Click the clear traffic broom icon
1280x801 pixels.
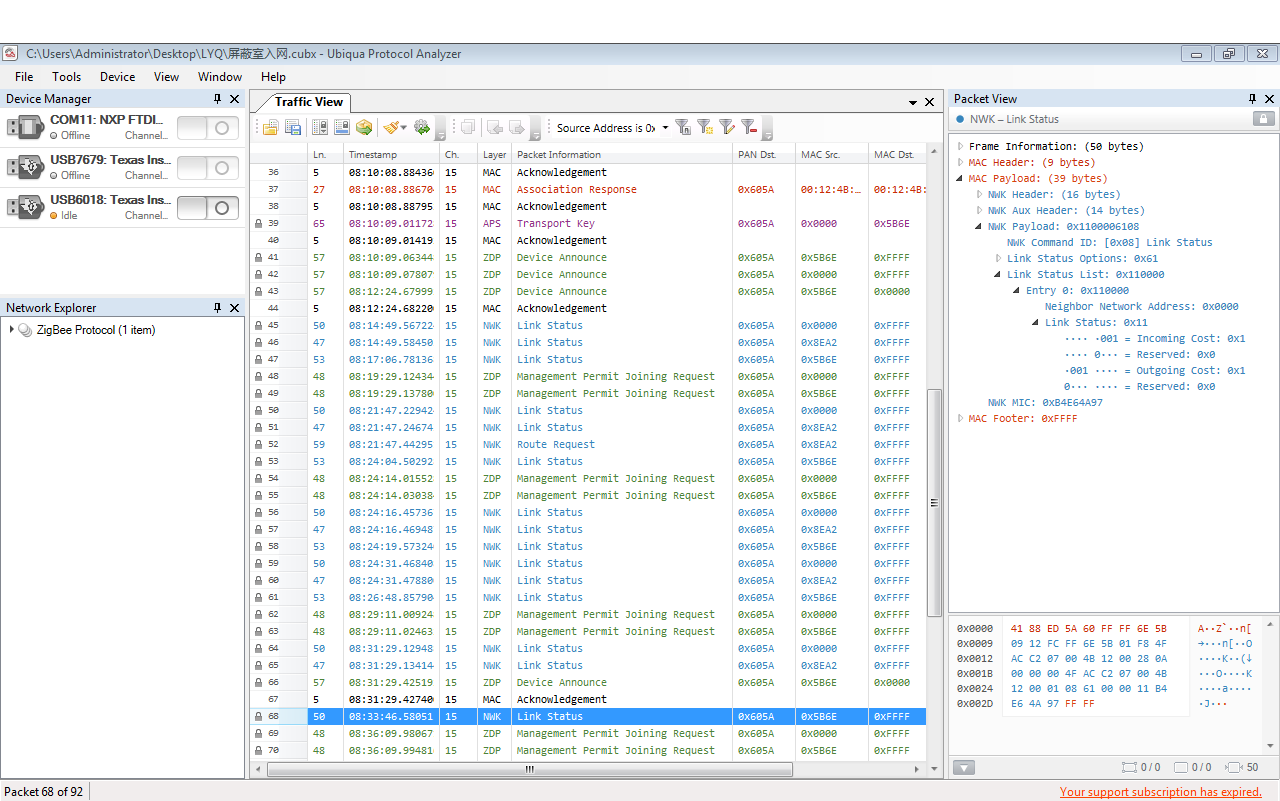pos(392,128)
